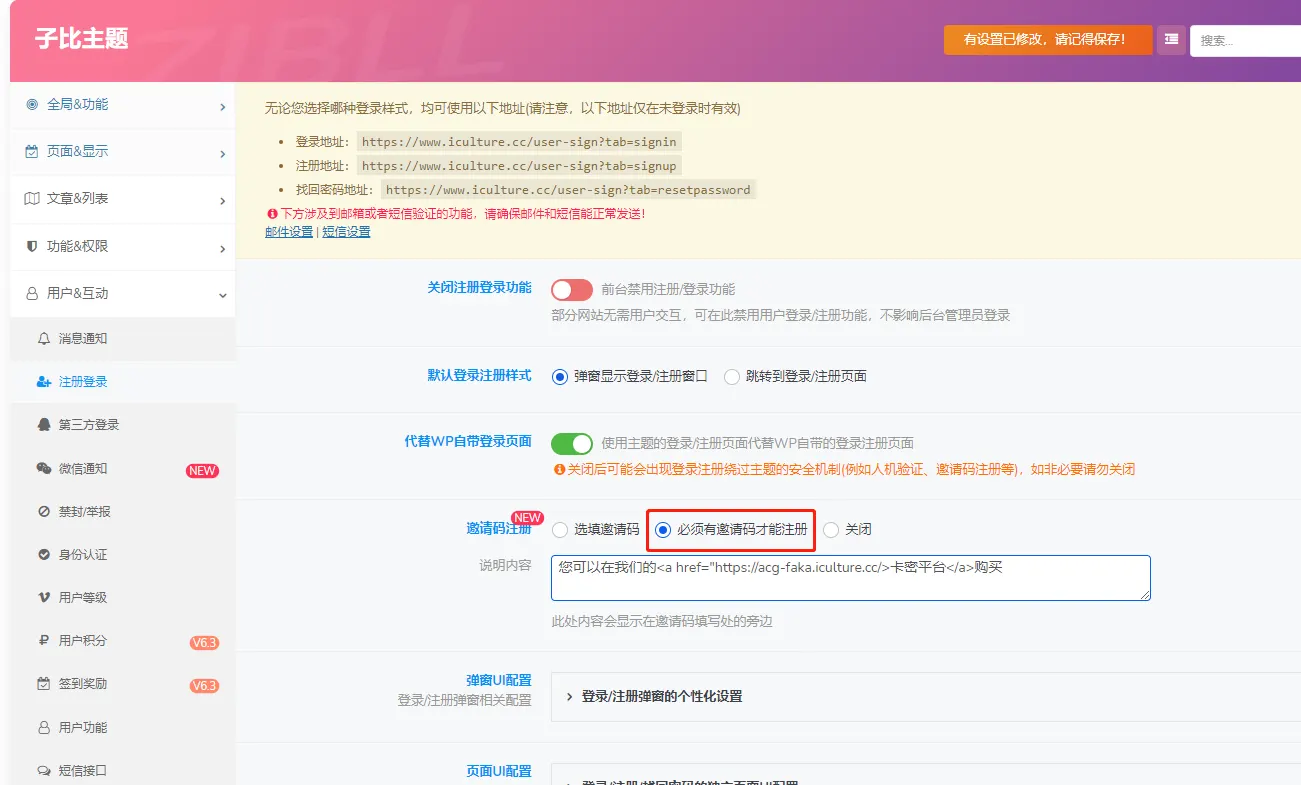Click the 短信接口 submenu item
The width and height of the screenshot is (1301, 785).
coord(123,771)
